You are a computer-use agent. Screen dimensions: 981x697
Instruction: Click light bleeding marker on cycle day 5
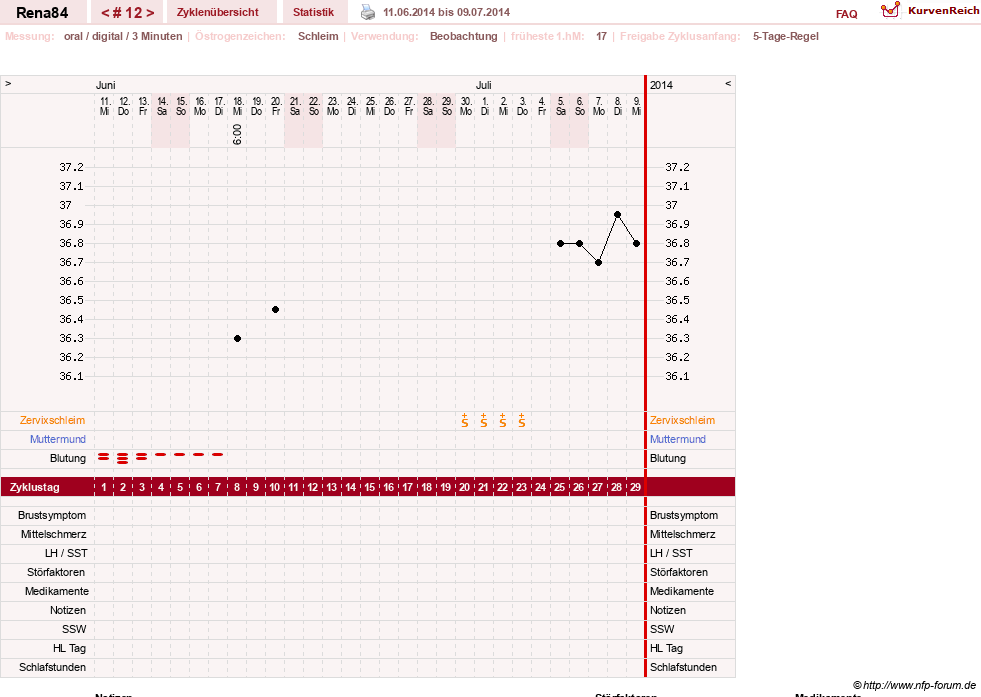(180, 454)
